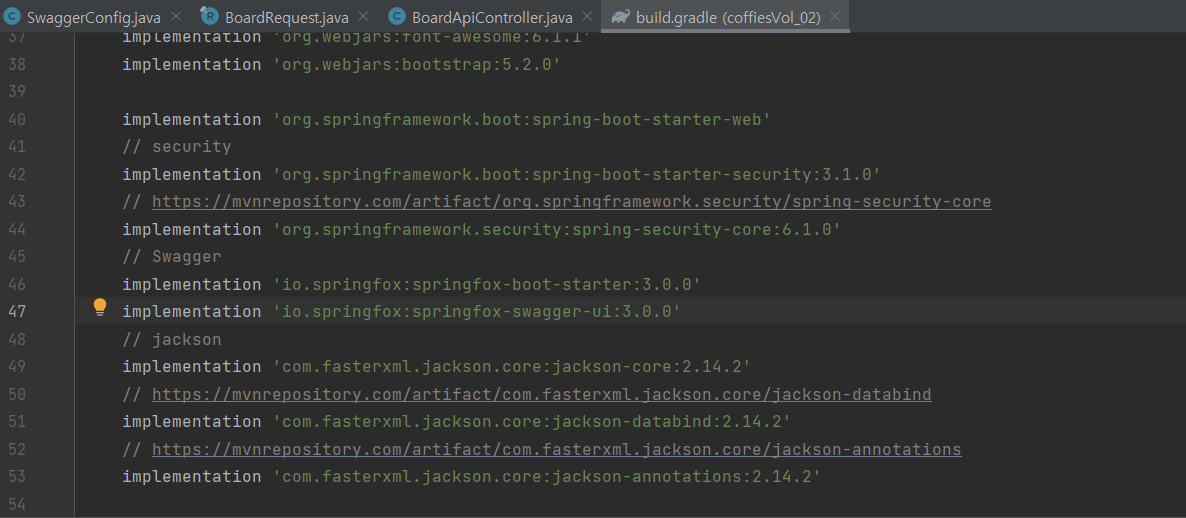Close the SwaggerConfig.java tab
Image resolution: width=1186 pixels, height=518 pixels.
pos(176,17)
